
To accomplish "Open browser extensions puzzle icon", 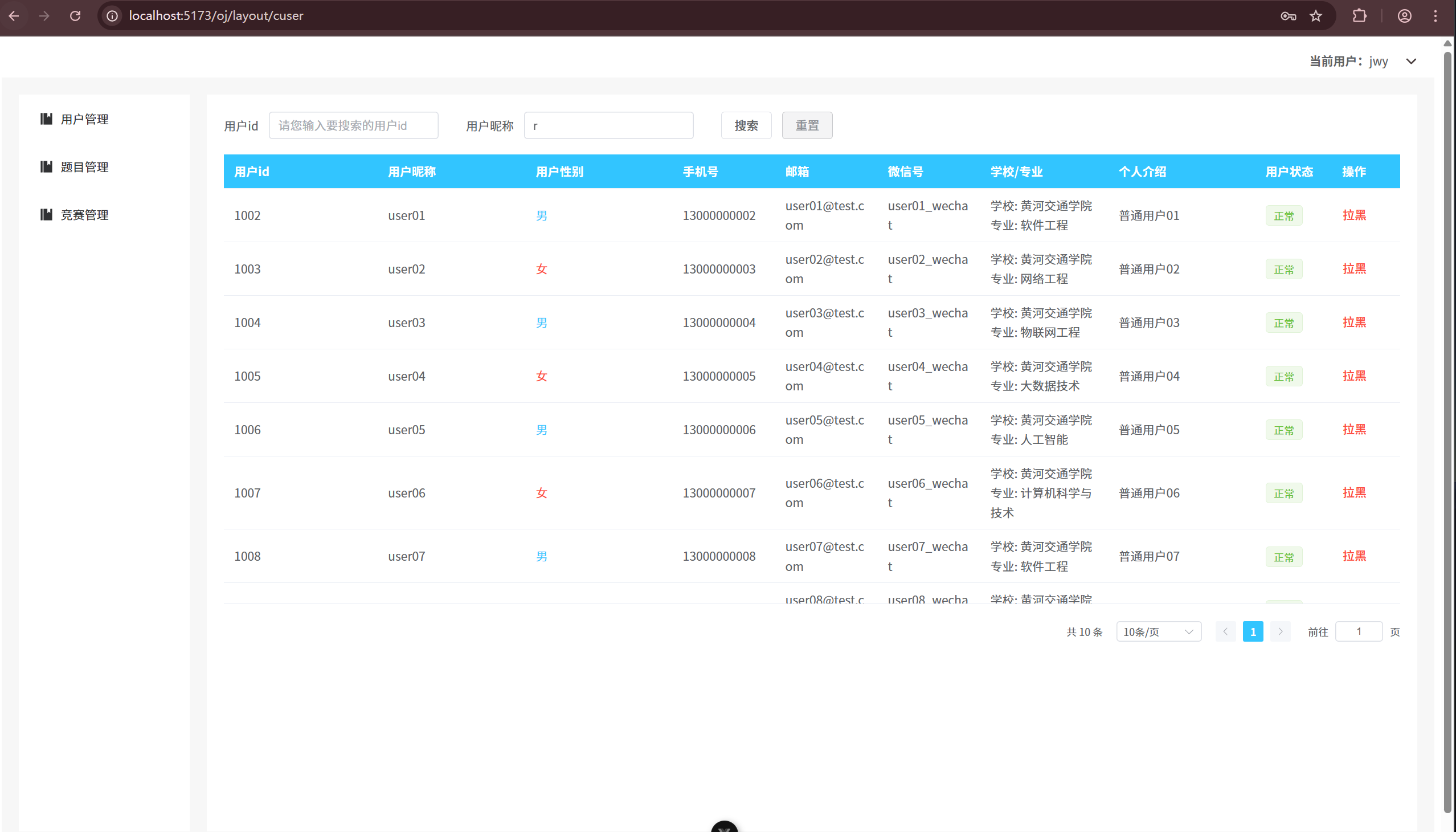I will click(1360, 15).
